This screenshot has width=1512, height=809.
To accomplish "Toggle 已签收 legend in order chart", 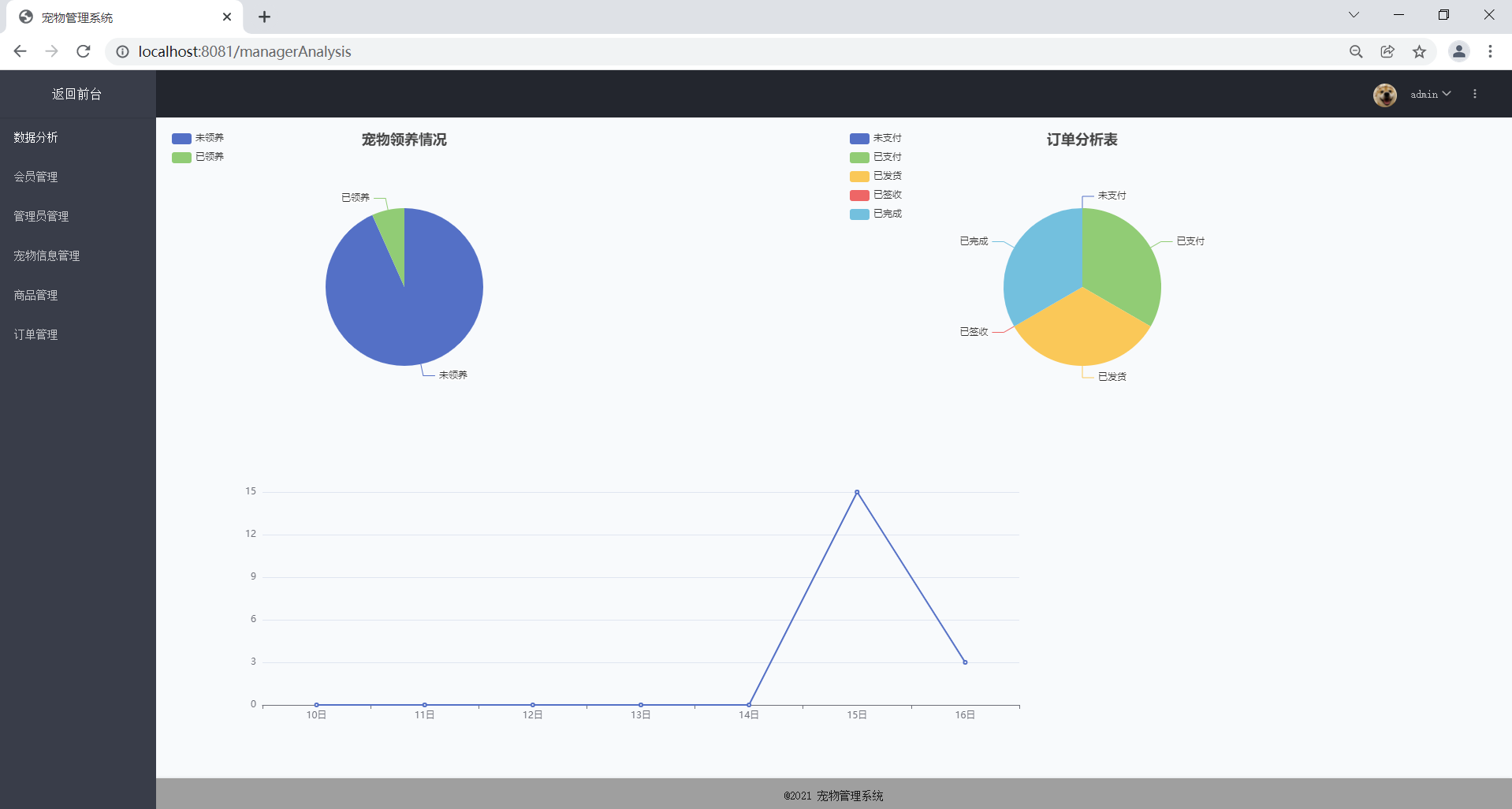I will click(876, 195).
